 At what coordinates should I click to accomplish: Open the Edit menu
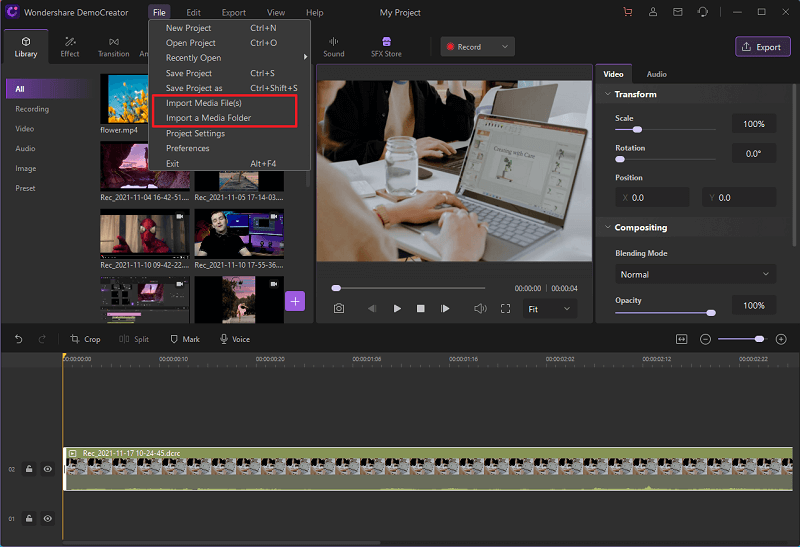[x=193, y=12]
